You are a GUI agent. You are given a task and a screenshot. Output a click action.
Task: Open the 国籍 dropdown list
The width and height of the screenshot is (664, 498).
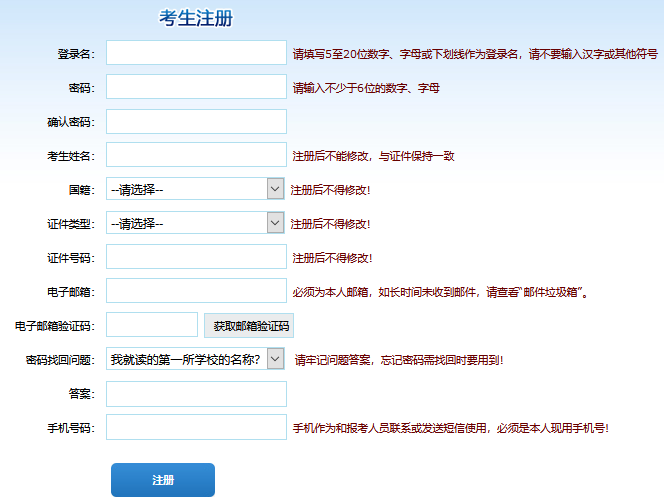195,189
